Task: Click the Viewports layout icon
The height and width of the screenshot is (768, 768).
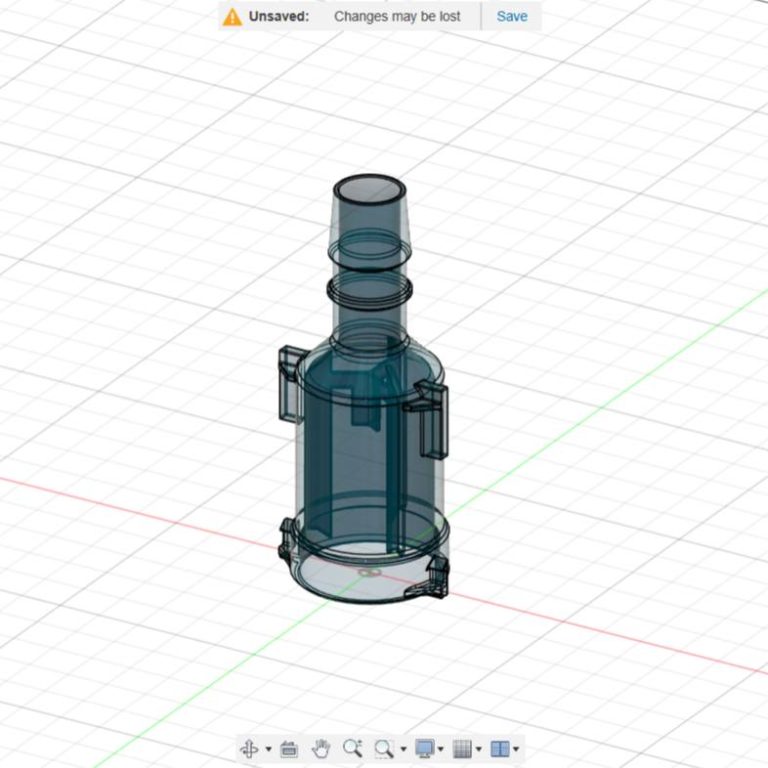Action: [x=500, y=748]
